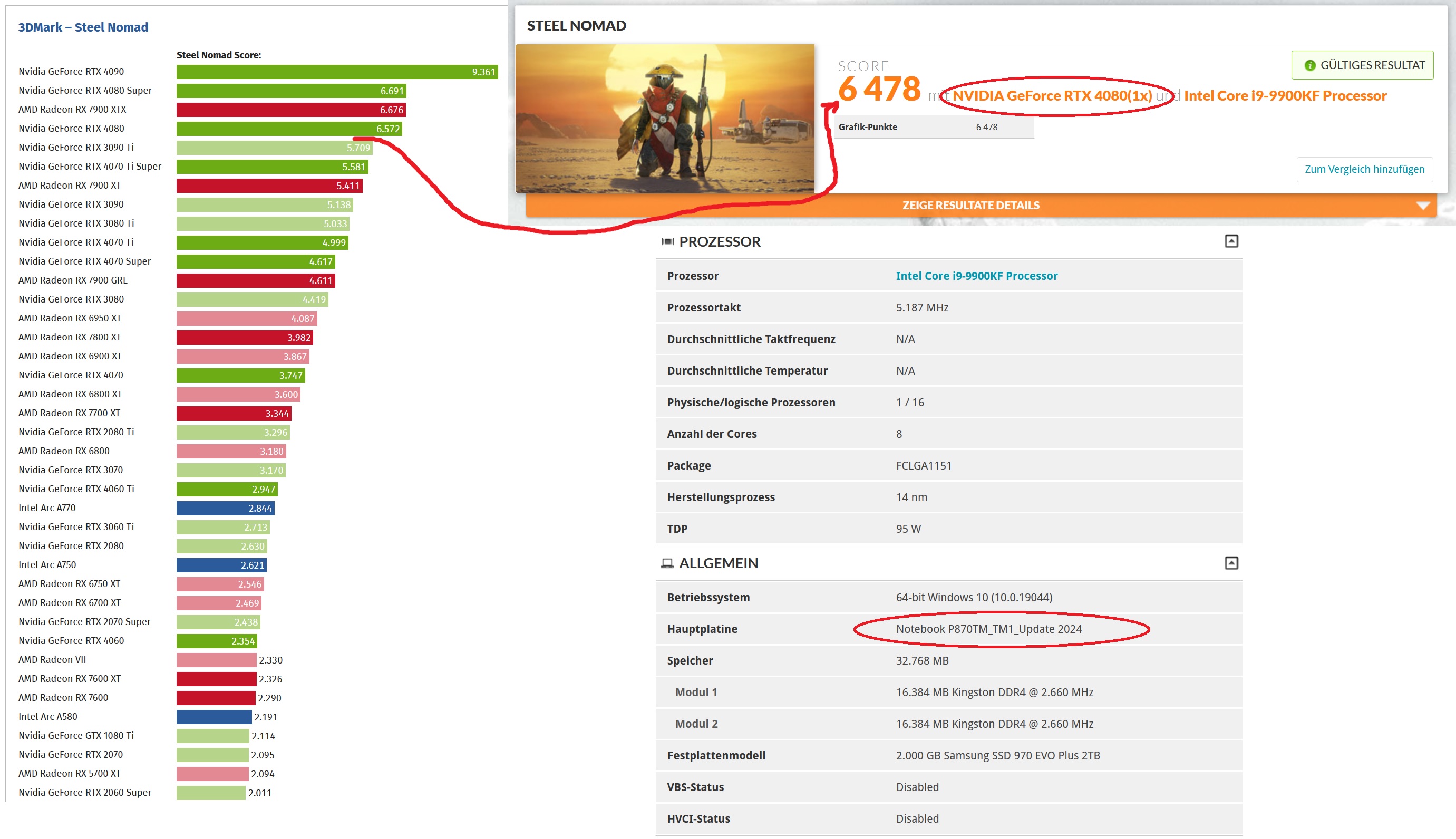This screenshot has width=1456, height=839.
Task: Click the red RX 7900 XTX bar
Action: [290, 110]
